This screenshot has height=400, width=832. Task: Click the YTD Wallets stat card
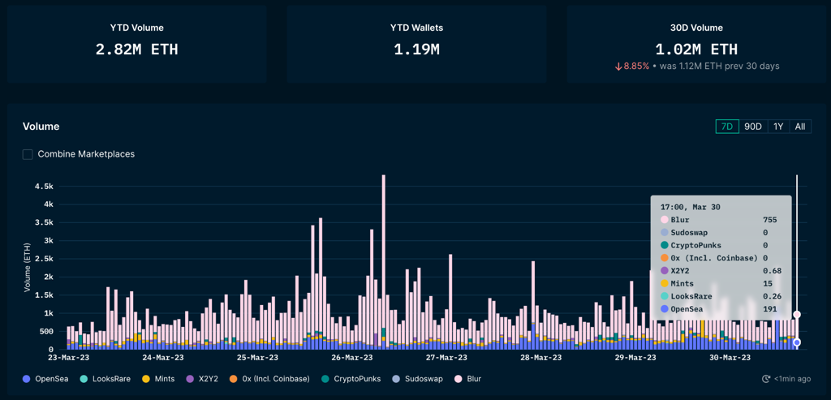coord(416,44)
